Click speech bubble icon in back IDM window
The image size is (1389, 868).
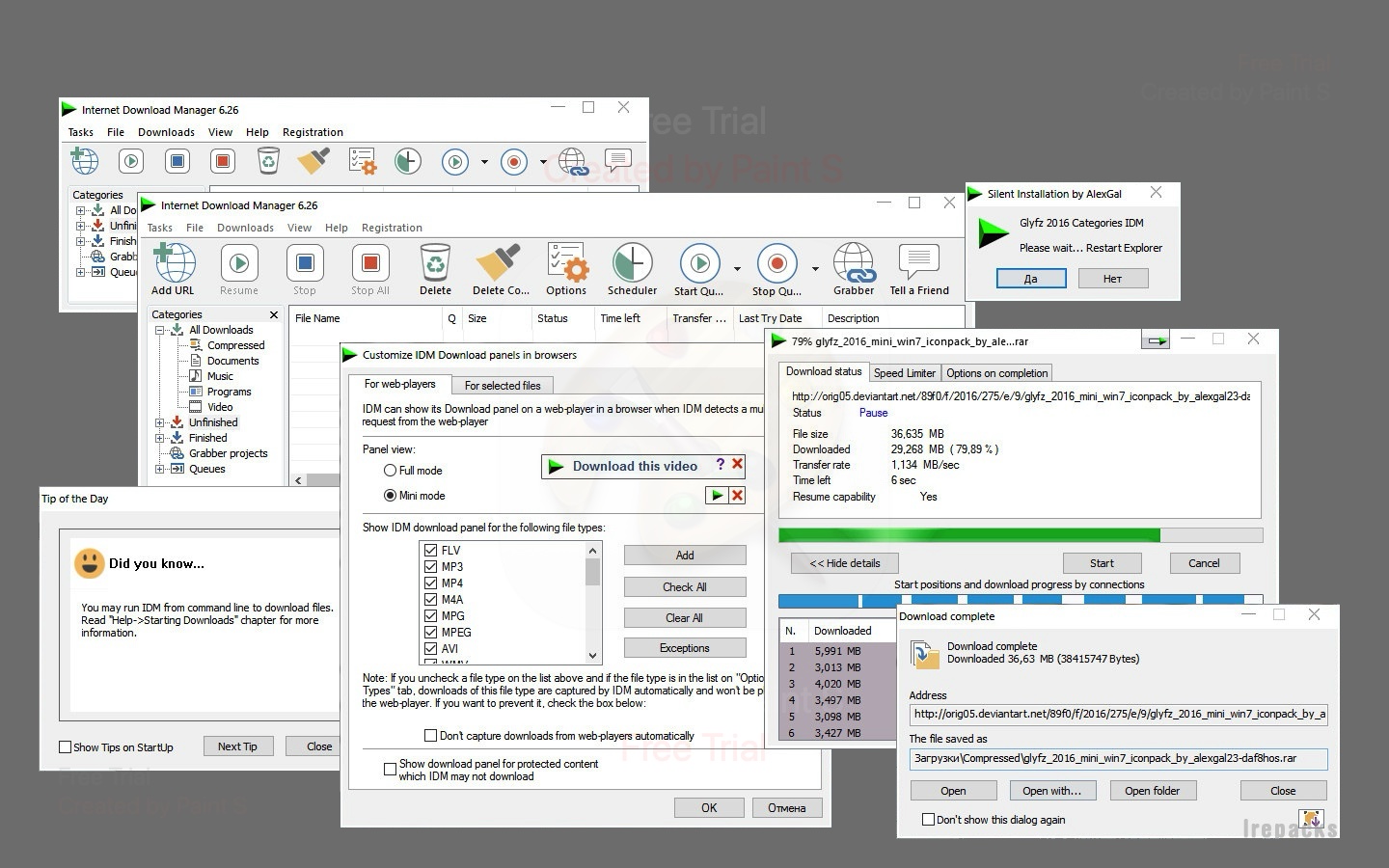617,160
